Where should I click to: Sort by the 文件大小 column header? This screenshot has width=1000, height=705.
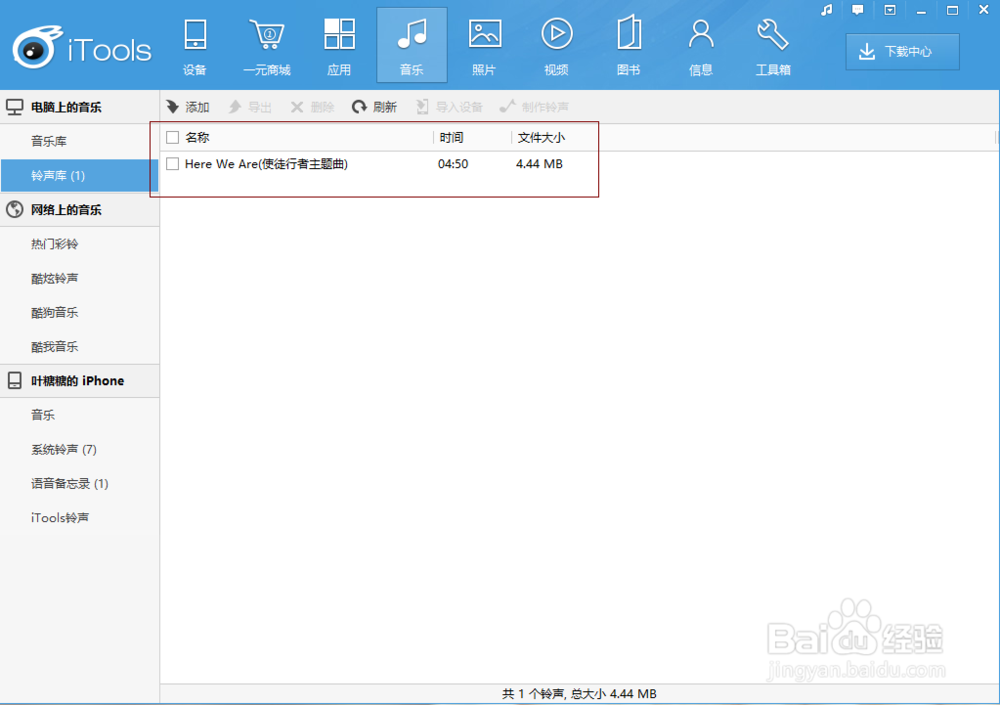(541, 137)
